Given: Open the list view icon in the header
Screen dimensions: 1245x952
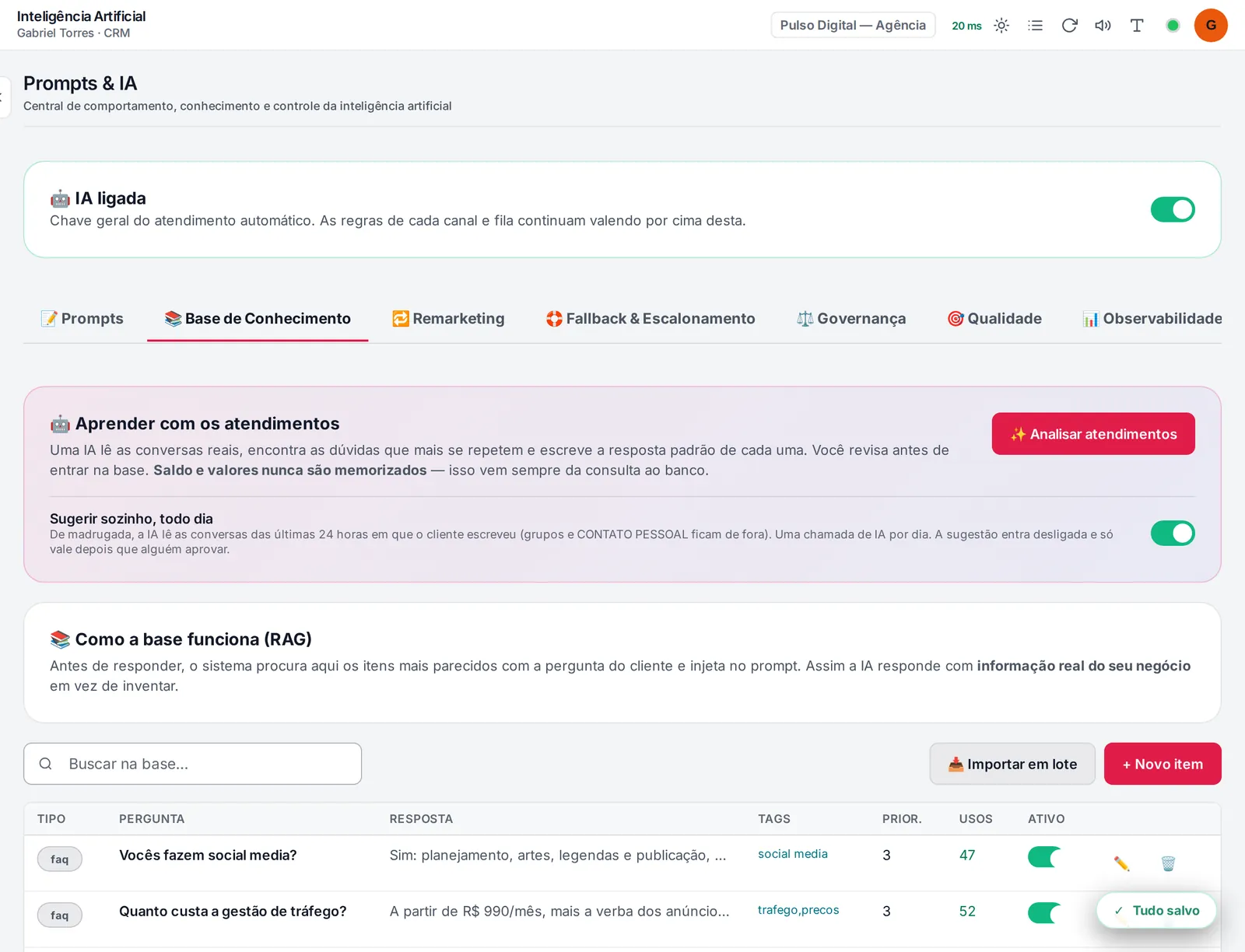Looking at the screenshot, I should click(1035, 26).
